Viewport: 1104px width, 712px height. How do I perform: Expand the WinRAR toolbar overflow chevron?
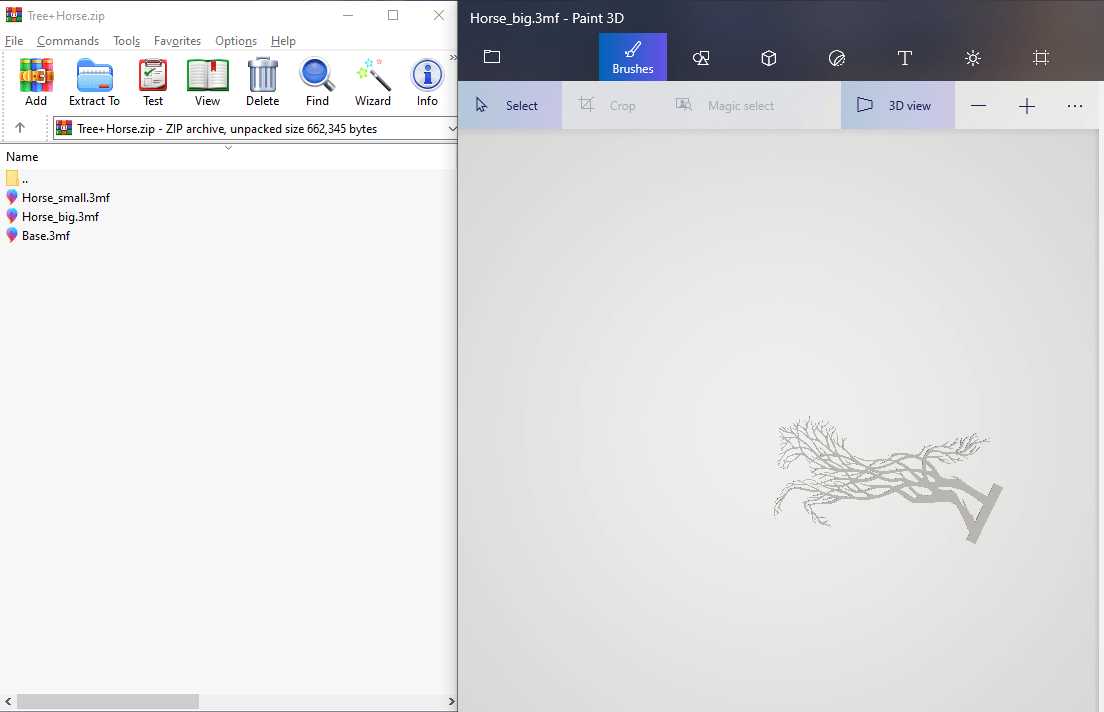click(x=453, y=58)
